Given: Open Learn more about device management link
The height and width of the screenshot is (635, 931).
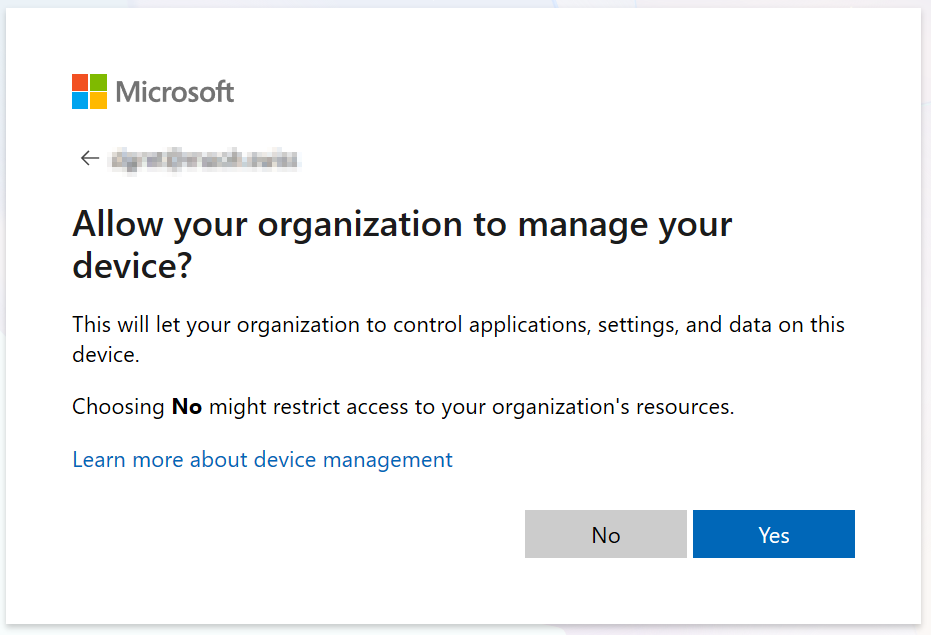Looking at the screenshot, I should pos(262,460).
